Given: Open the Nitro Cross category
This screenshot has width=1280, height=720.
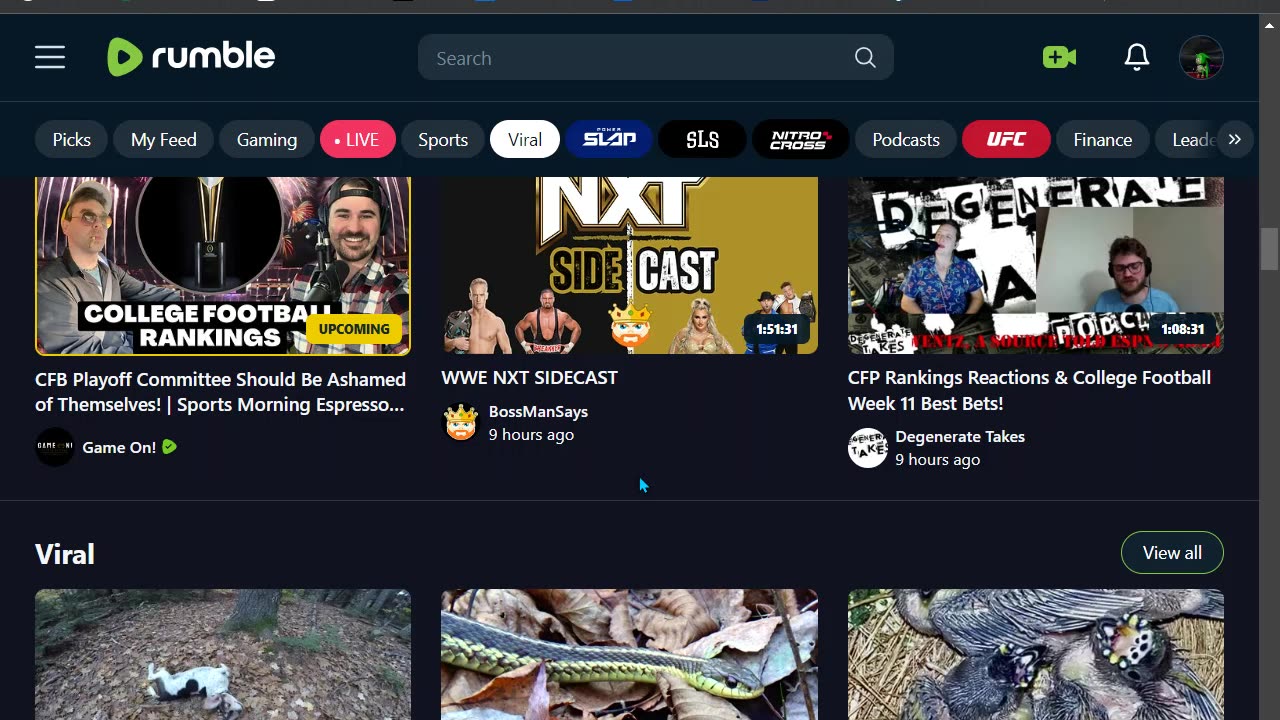Looking at the screenshot, I should 800,139.
